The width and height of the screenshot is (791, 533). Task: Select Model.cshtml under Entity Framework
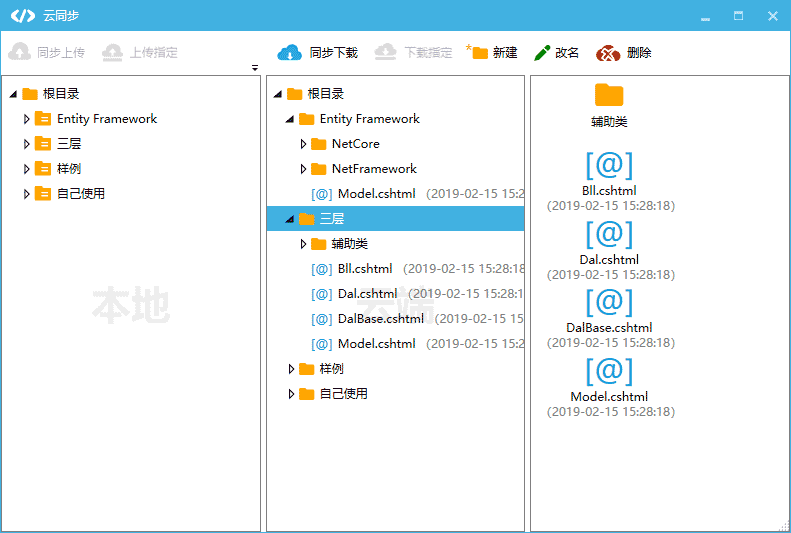376,194
